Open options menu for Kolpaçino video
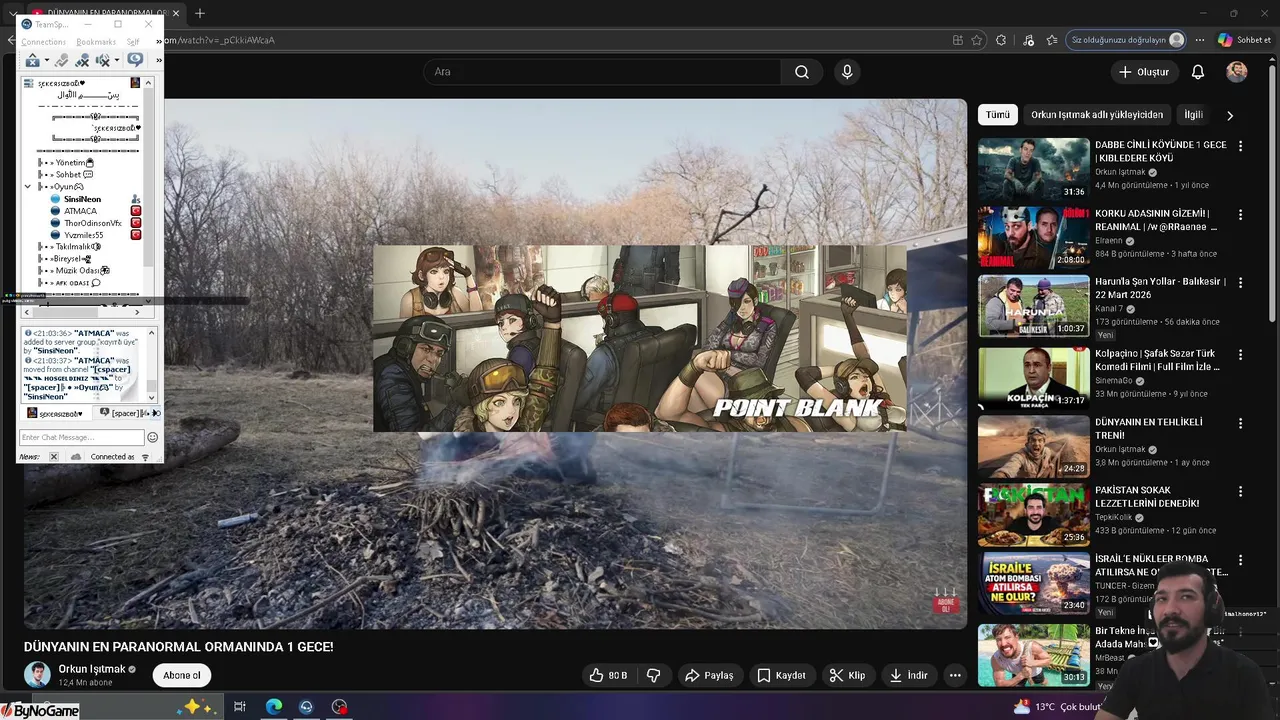The height and width of the screenshot is (720, 1280). (x=1240, y=355)
